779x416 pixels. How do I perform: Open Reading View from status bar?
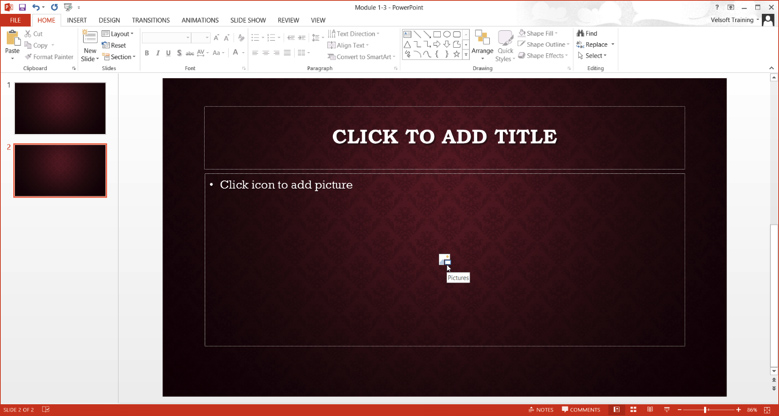[x=650, y=410]
